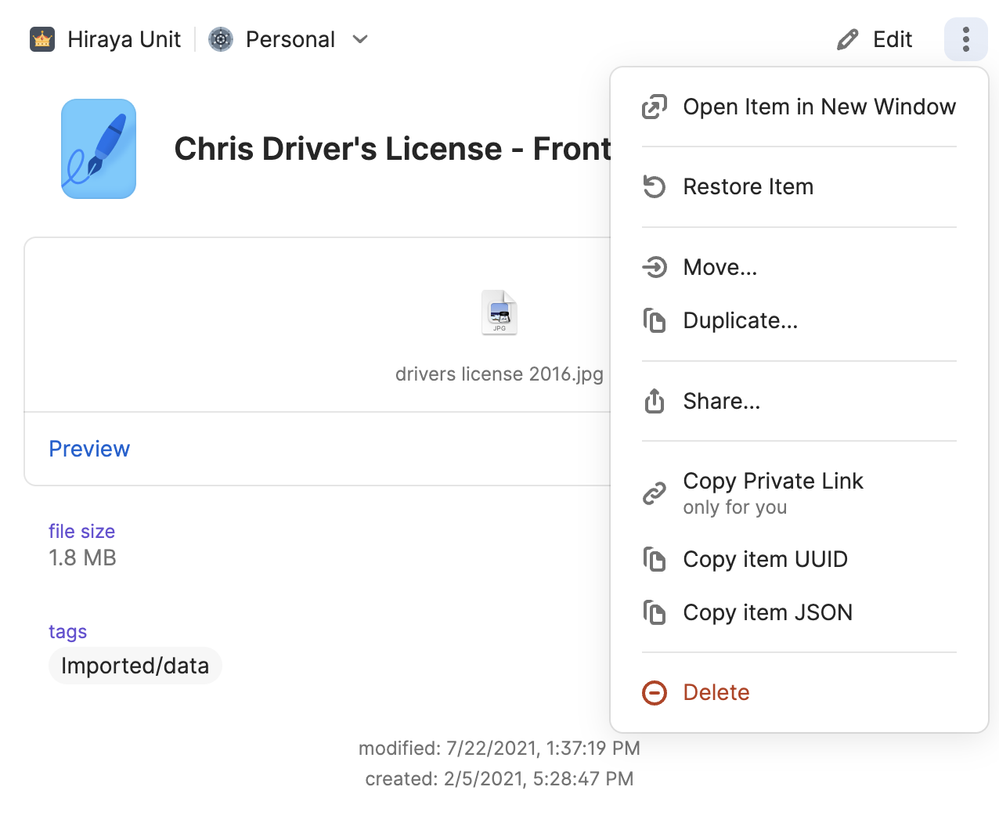Choose Copy item JSON
This screenshot has height=816, width=999.
pyautogui.click(x=767, y=613)
